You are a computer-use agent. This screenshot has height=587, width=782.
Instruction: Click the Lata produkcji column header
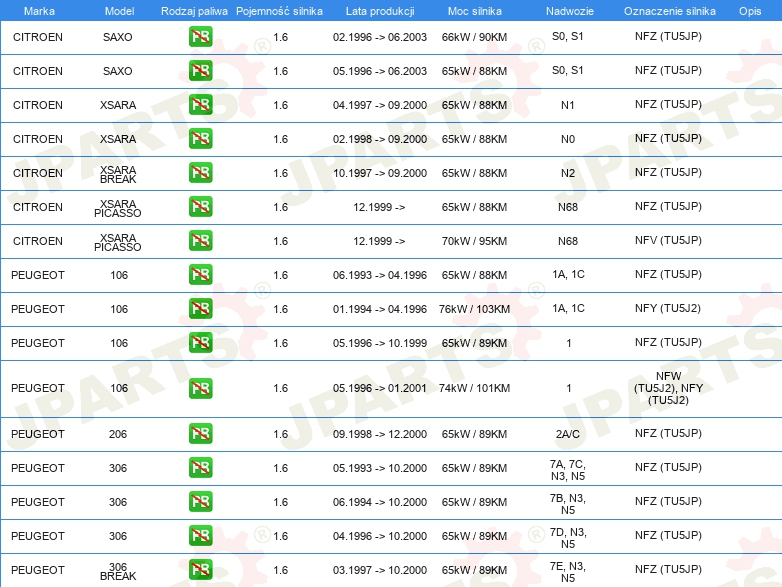tap(380, 11)
